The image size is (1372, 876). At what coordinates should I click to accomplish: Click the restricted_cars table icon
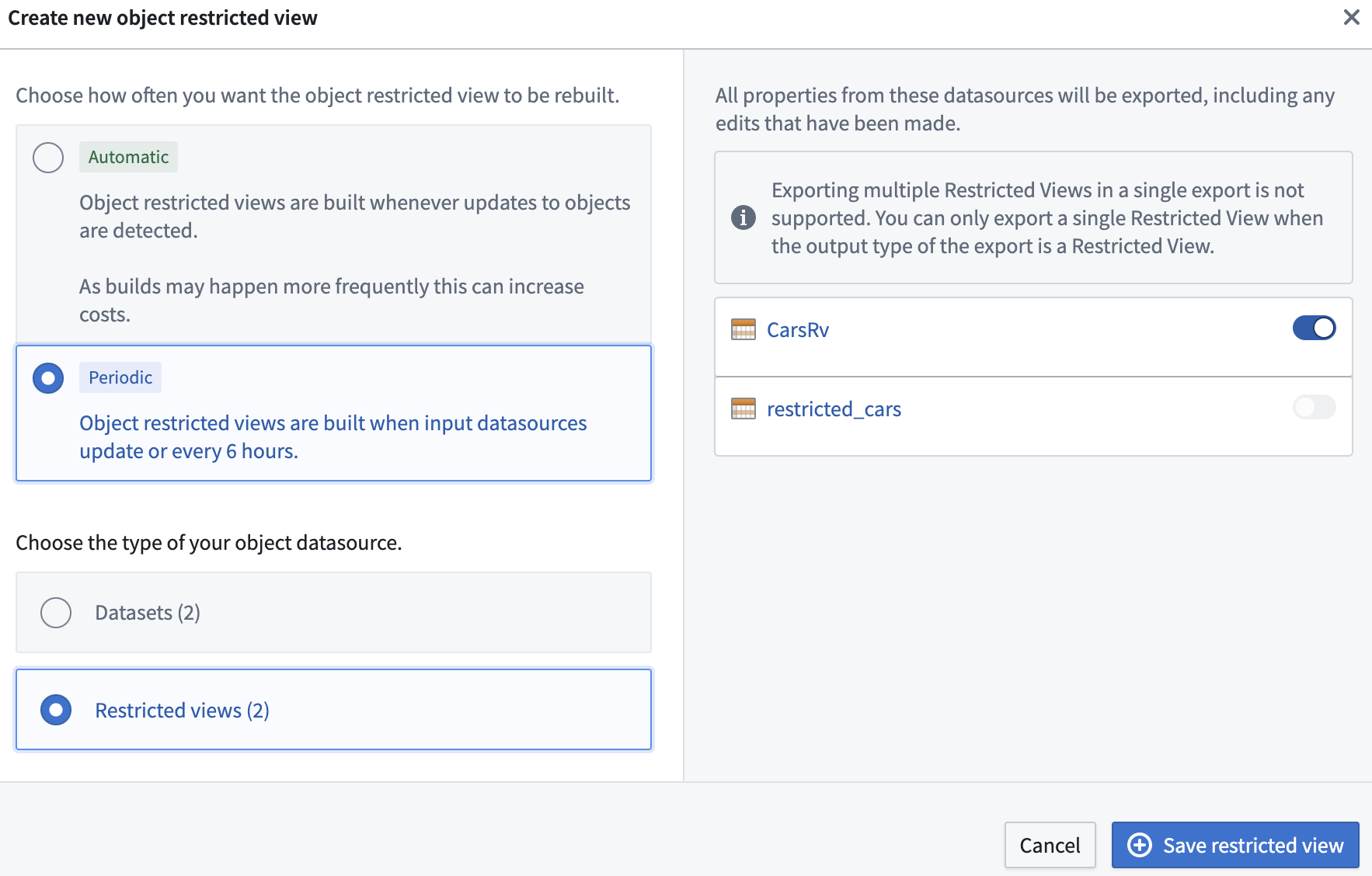pos(743,408)
